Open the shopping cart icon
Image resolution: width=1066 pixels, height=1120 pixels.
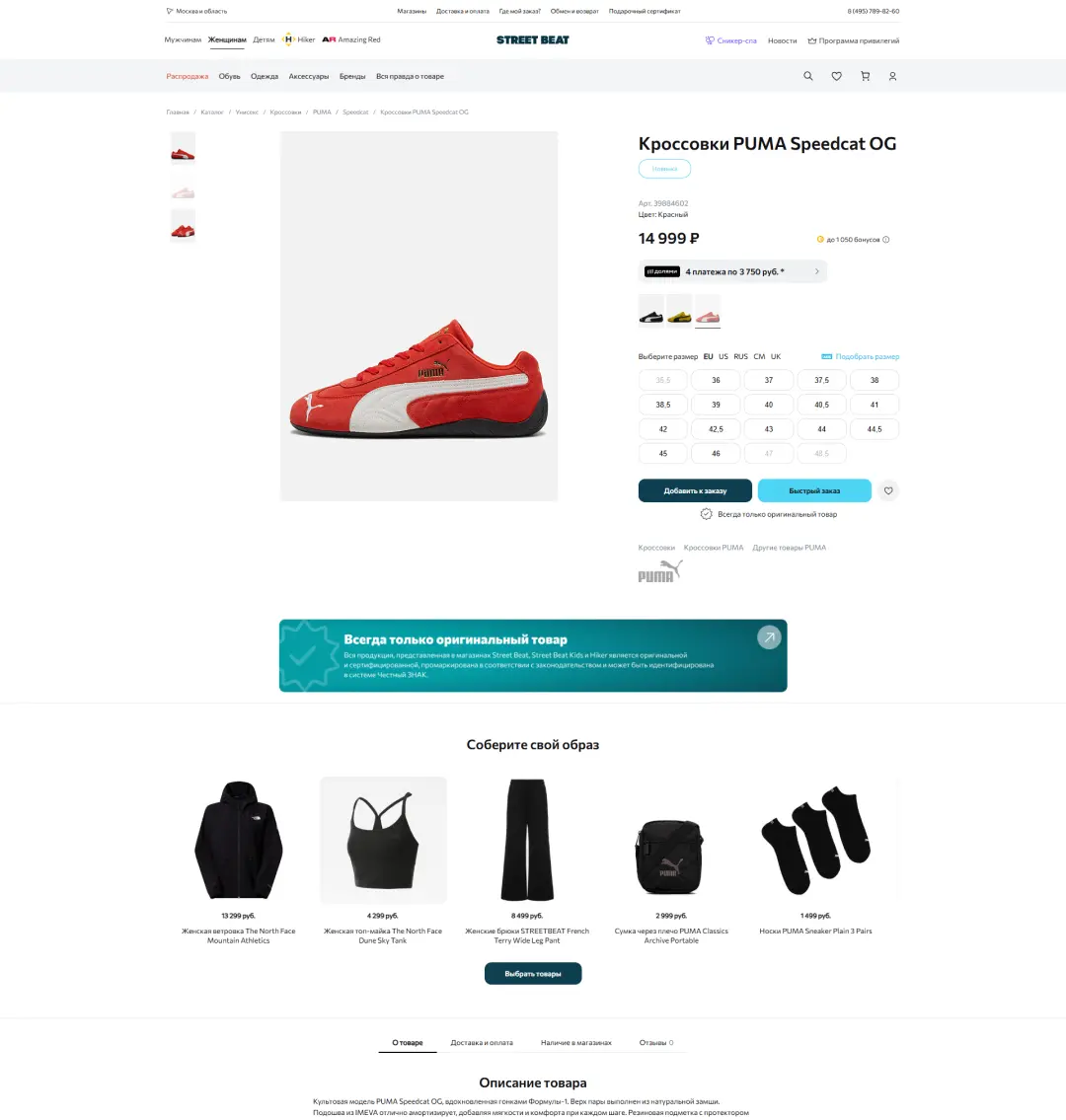tap(866, 76)
